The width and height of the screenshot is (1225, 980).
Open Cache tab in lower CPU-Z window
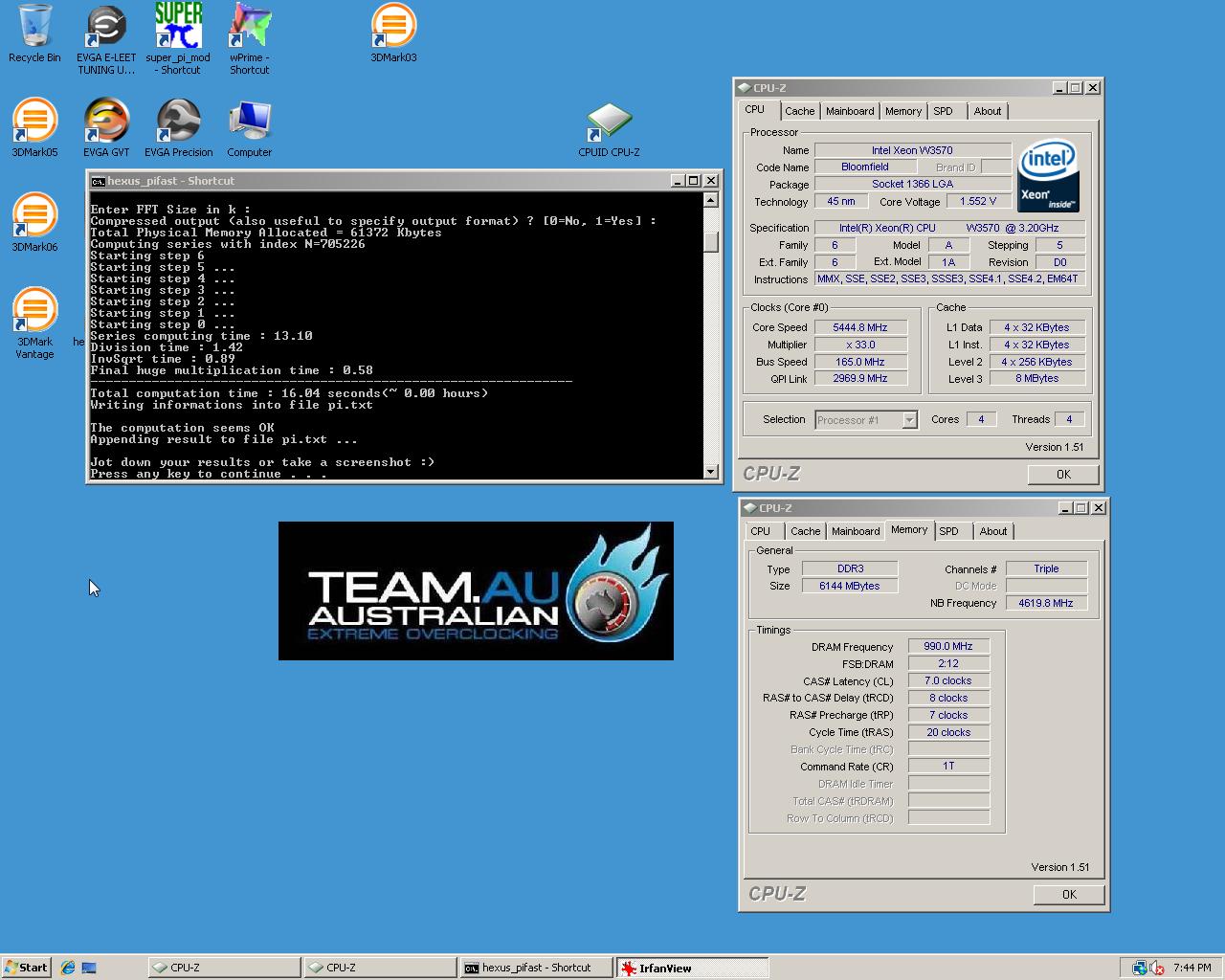coord(805,532)
